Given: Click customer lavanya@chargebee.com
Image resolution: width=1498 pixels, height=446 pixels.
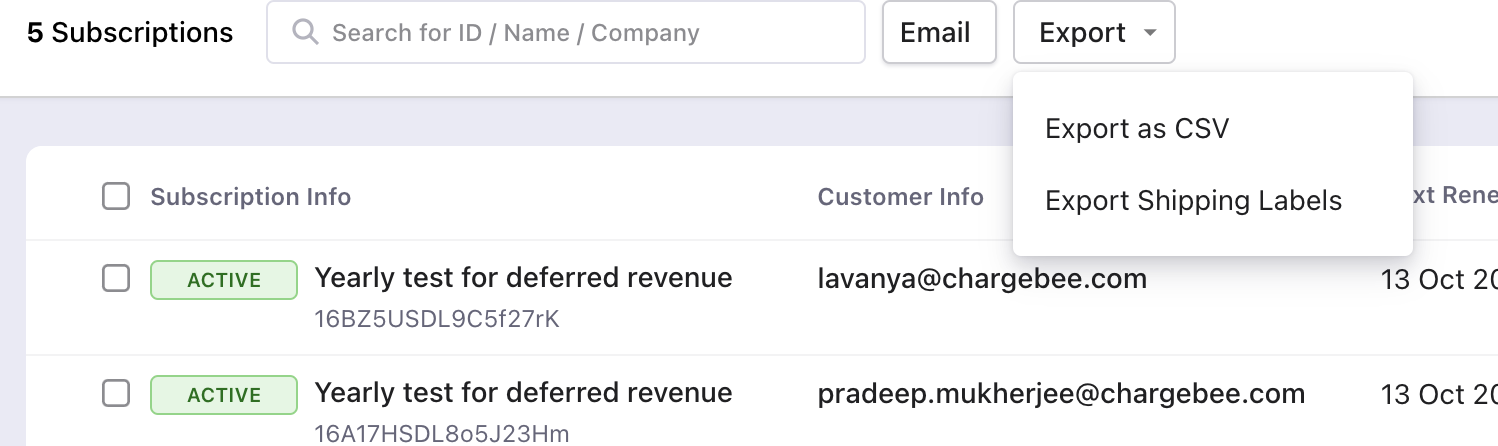Looking at the screenshot, I should [x=982, y=279].
